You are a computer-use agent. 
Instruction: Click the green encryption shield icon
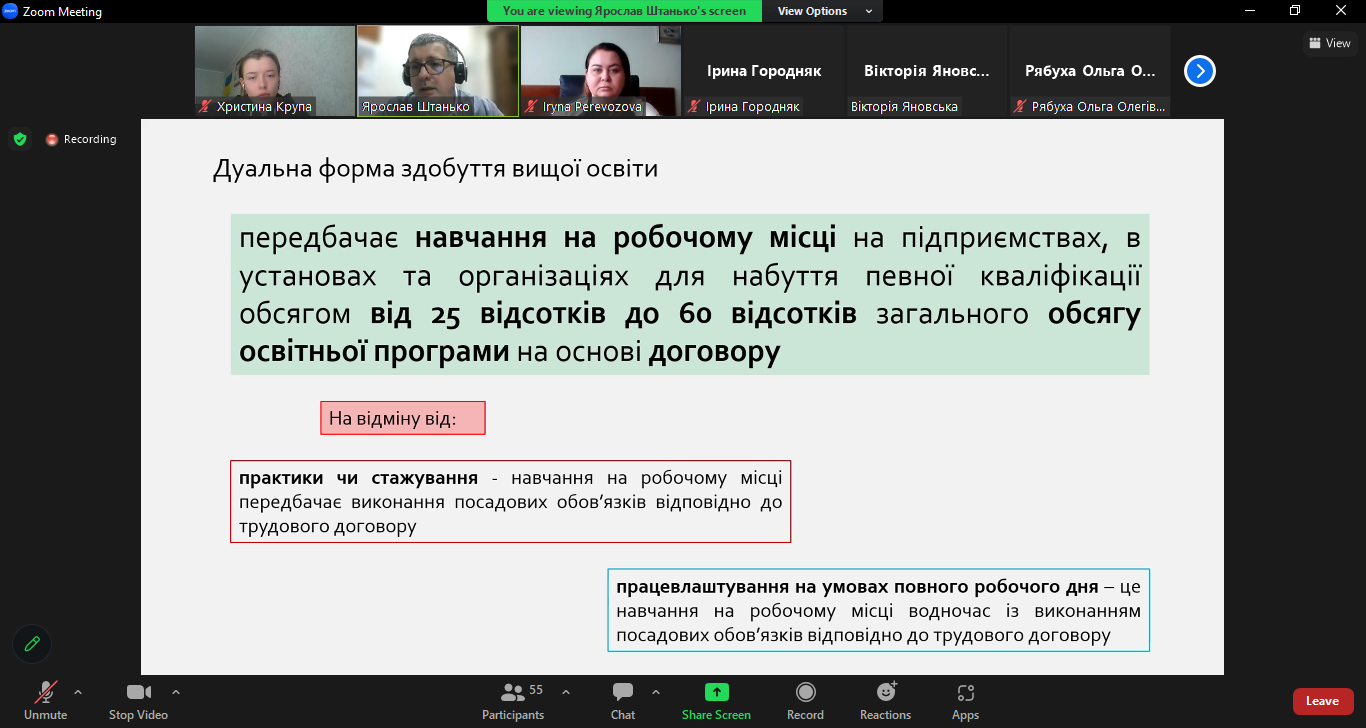coord(20,139)
